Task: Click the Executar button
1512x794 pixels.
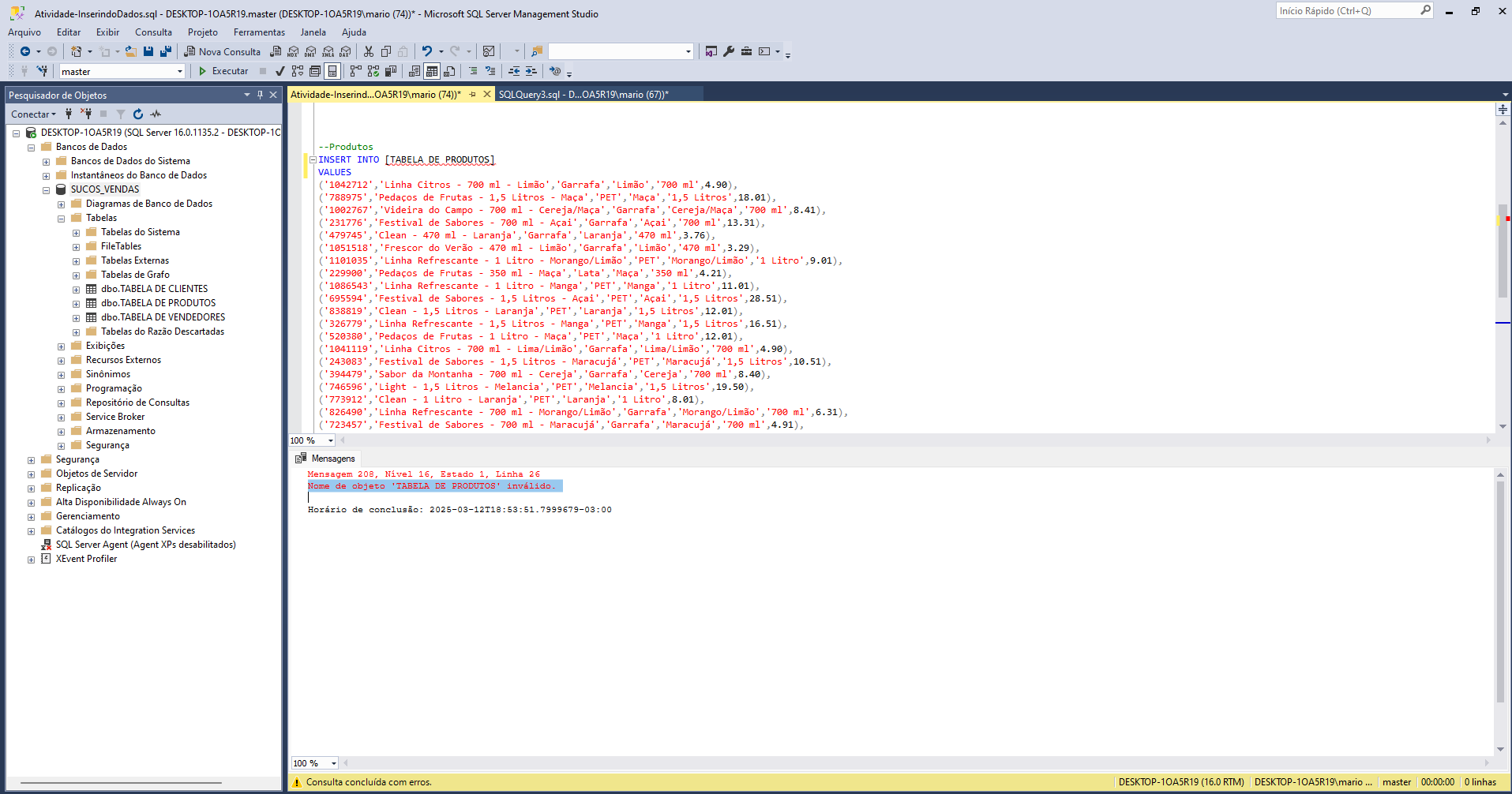Action: [x=223, y=71]
